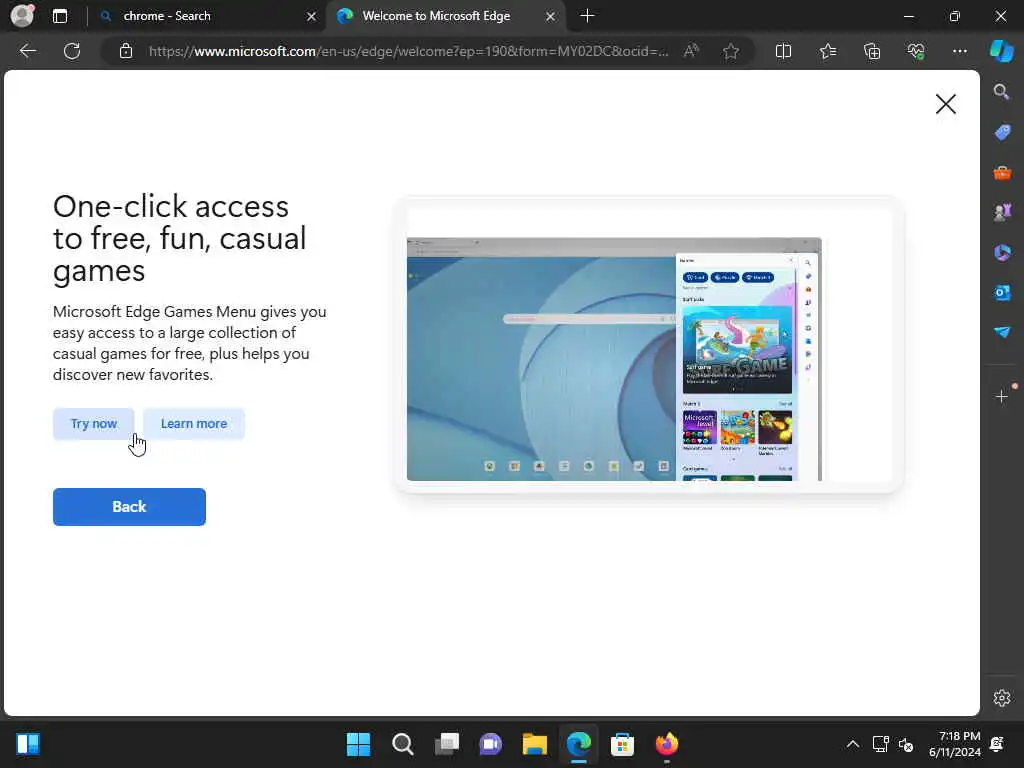Go back using the browser back arrow

coord(27,51)
